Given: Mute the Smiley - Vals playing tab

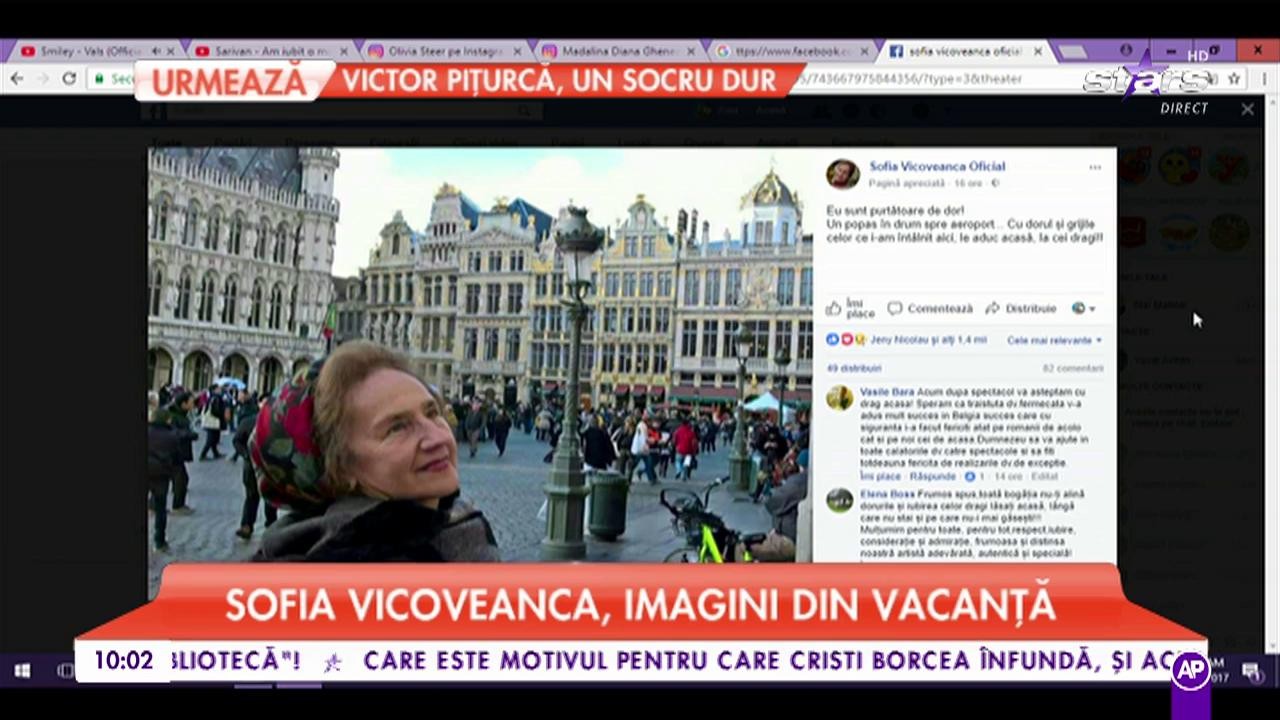Looking at the screenshot, I should point(157,49).
